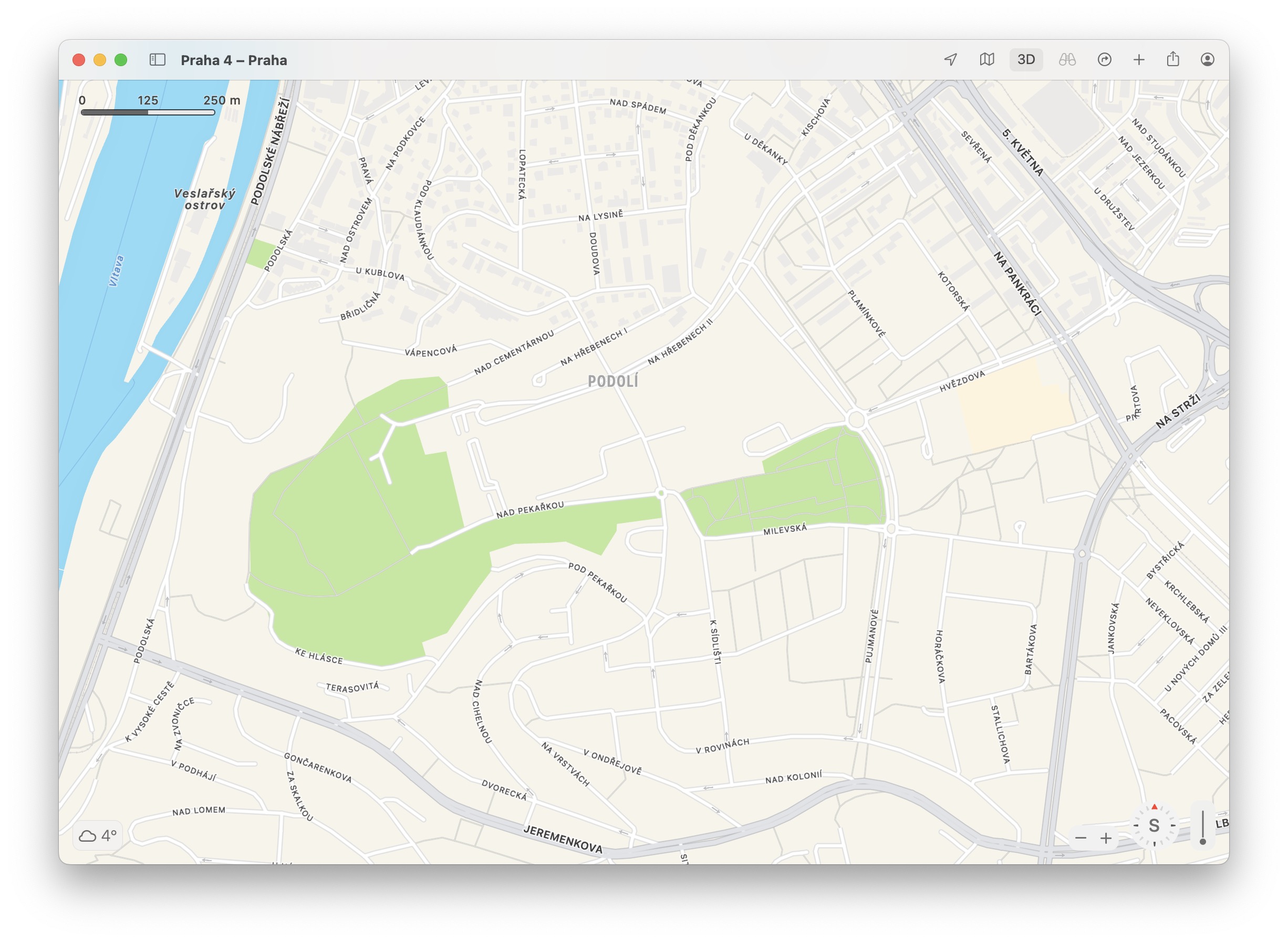The height and width of the screenshot is (942, 1288).
Task: Click the green fullscreen window button
Action: pos(121,60)
